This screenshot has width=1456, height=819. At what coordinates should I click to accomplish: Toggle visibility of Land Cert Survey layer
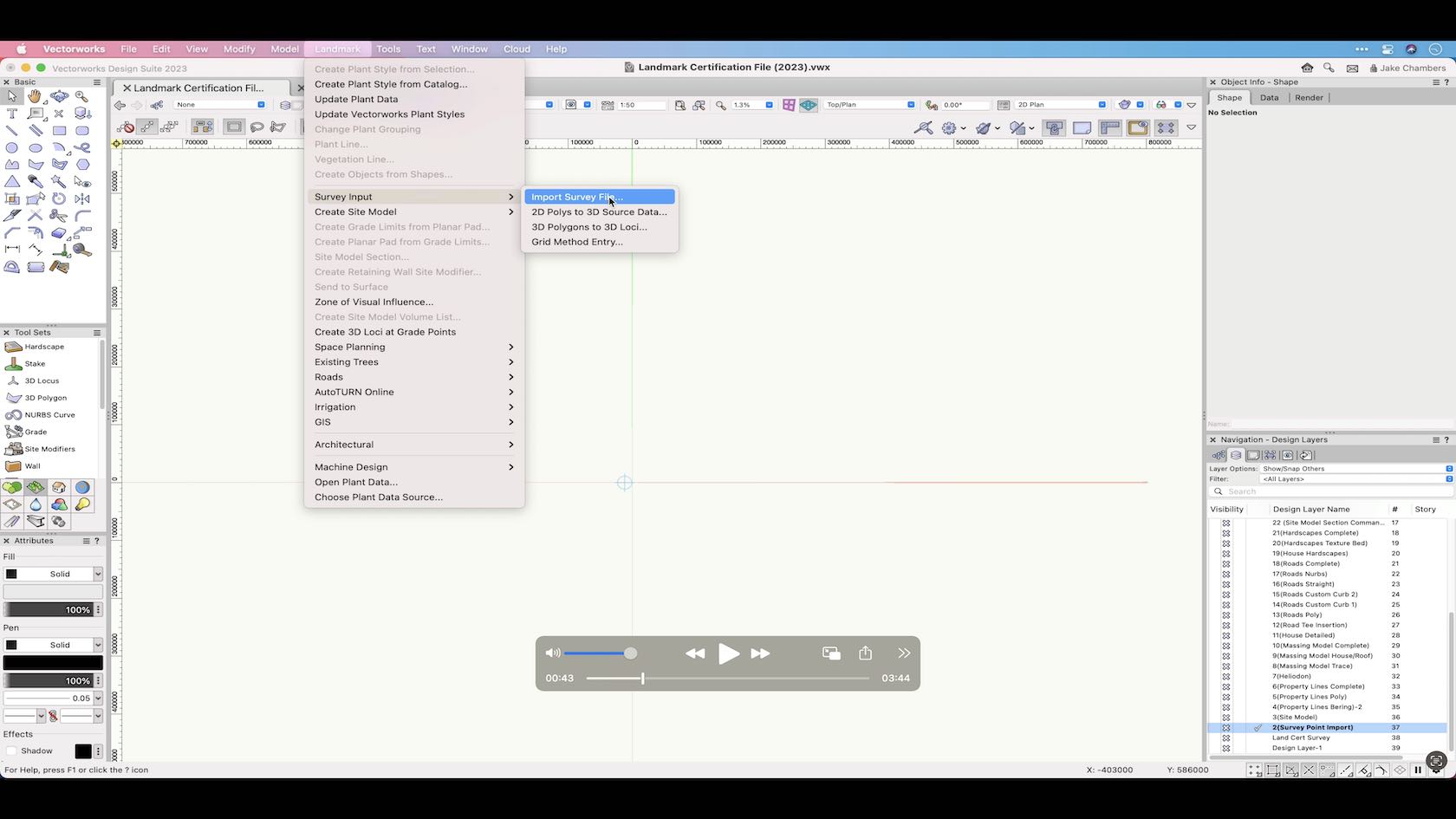click(1225, 738)
